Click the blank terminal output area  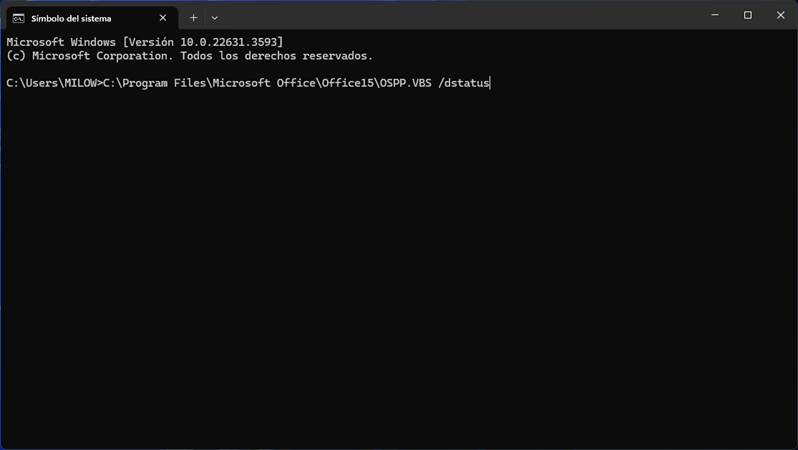pyautogui.click(x=400, y=270)
